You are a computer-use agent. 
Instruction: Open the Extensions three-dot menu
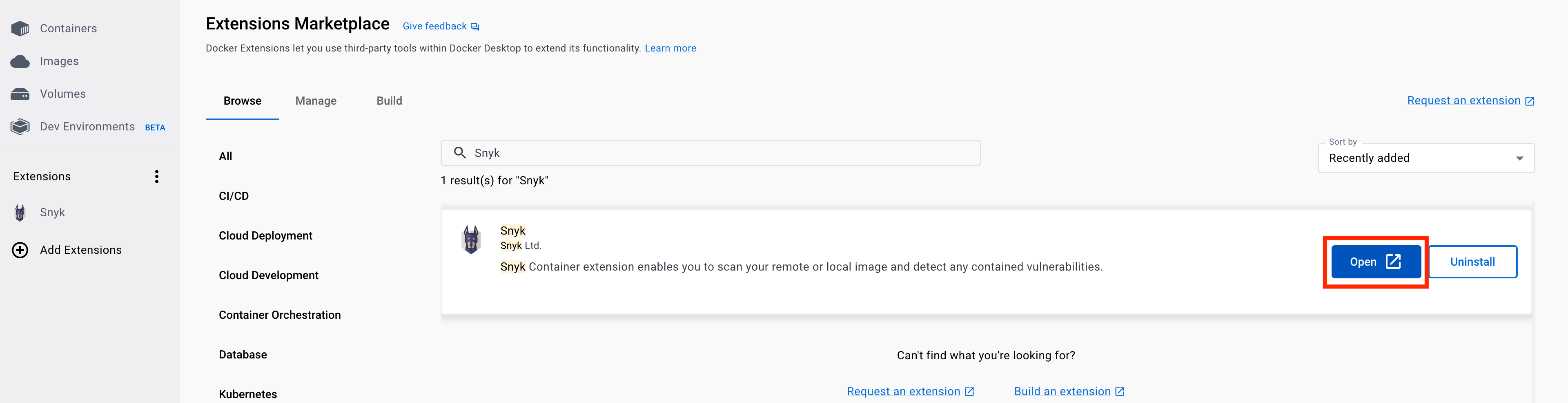pyautogui.click(x=157, y=177)
